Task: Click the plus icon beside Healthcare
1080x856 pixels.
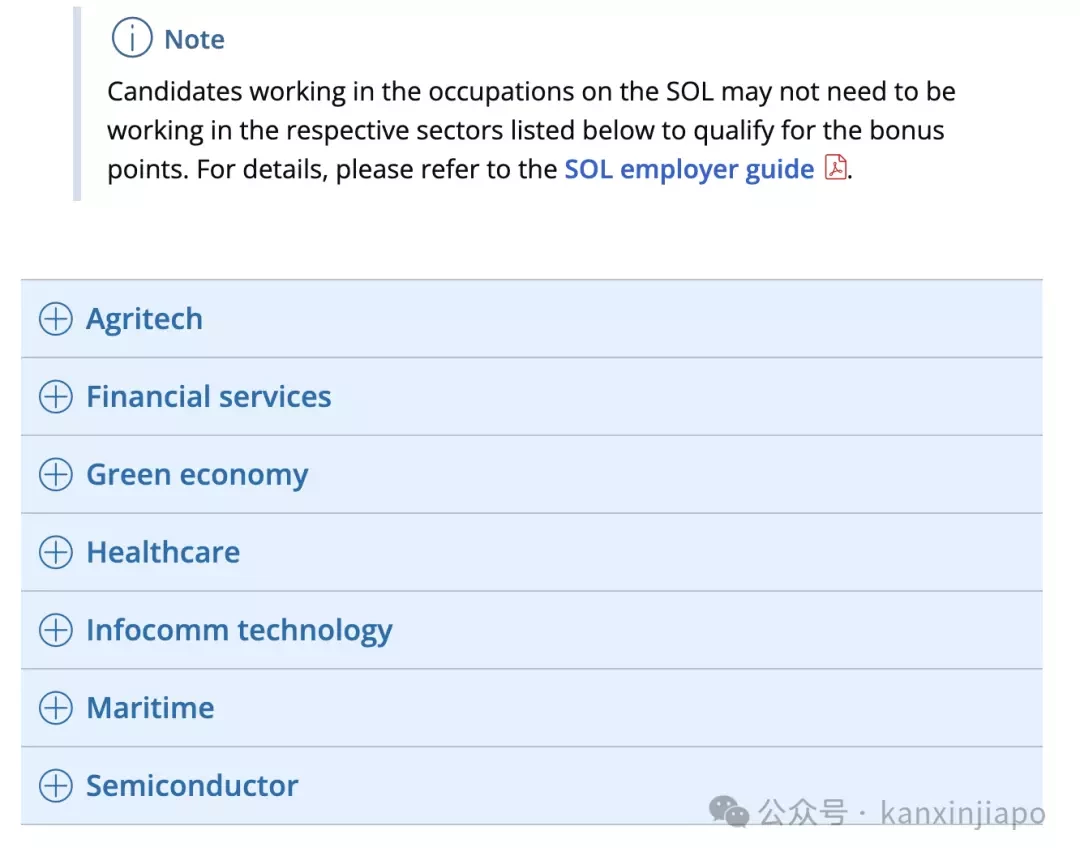Action: pyautogui.click(x=56, y=552)
